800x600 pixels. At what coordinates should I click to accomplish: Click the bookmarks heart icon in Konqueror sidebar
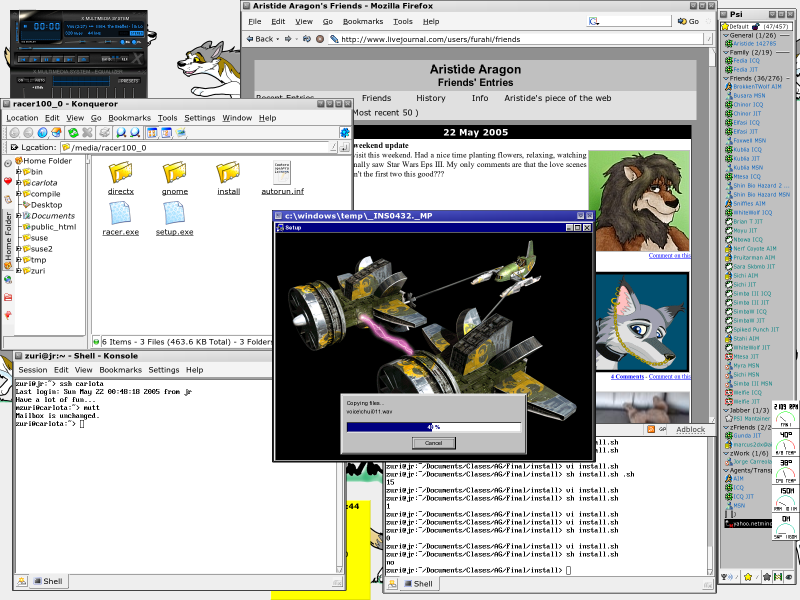(x=8, y=181)
